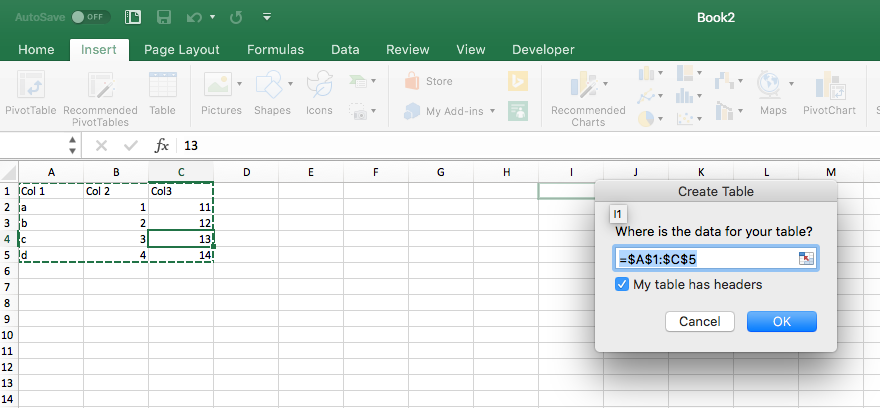
Task: Click the Table icon in the ribbon
Action: pyautogui.click(x=162, y=92)
